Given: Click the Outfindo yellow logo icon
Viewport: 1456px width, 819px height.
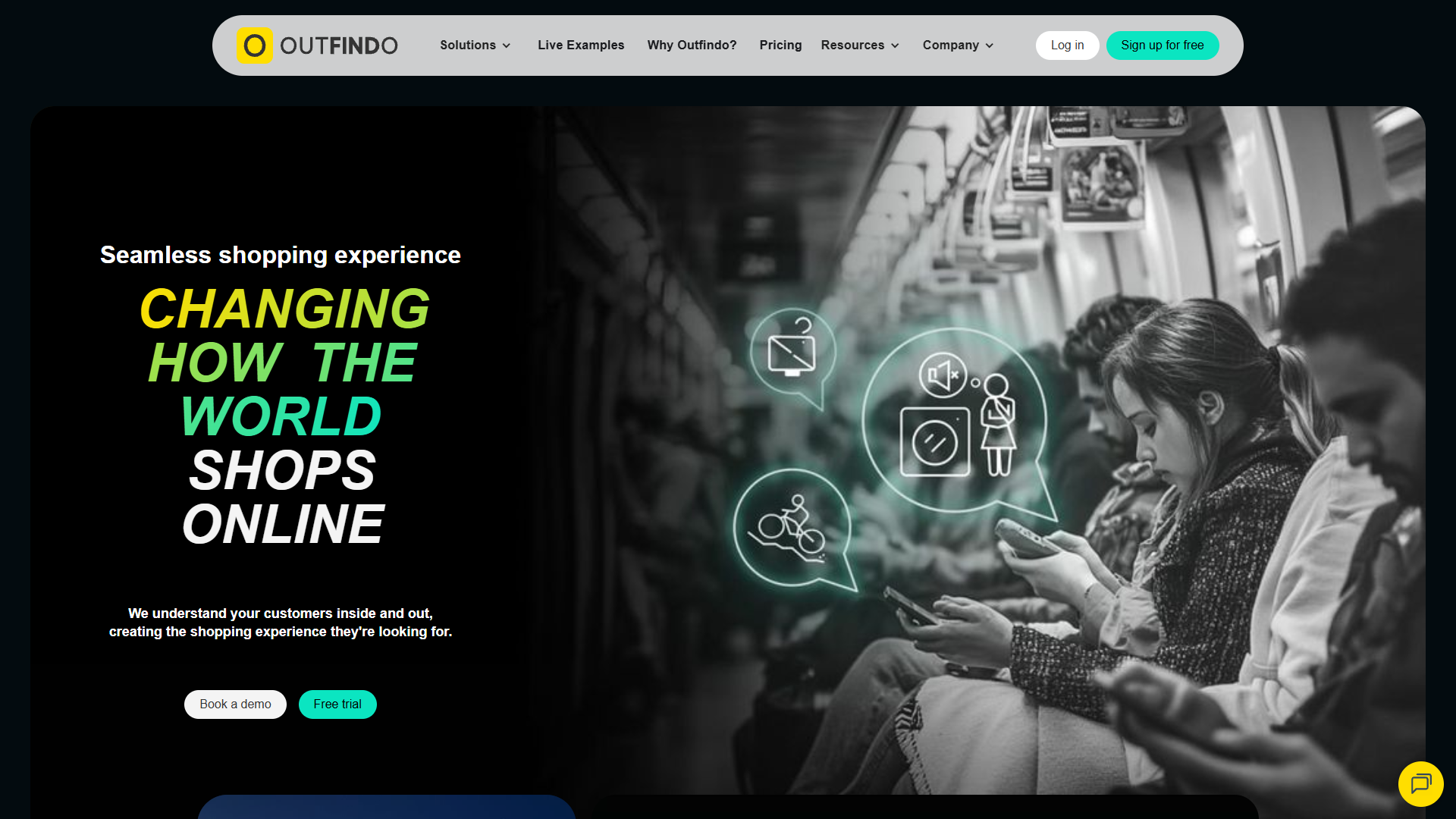Looking at the screenshot, I should [254, 45].
